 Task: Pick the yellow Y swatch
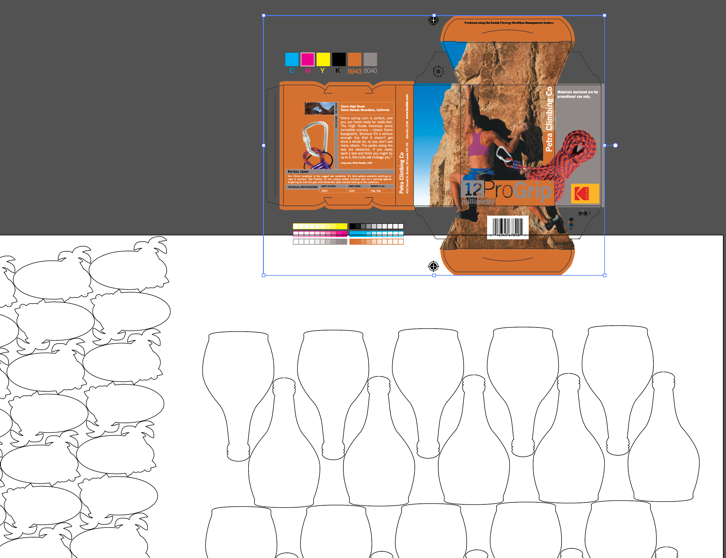[x=323, y=60]
